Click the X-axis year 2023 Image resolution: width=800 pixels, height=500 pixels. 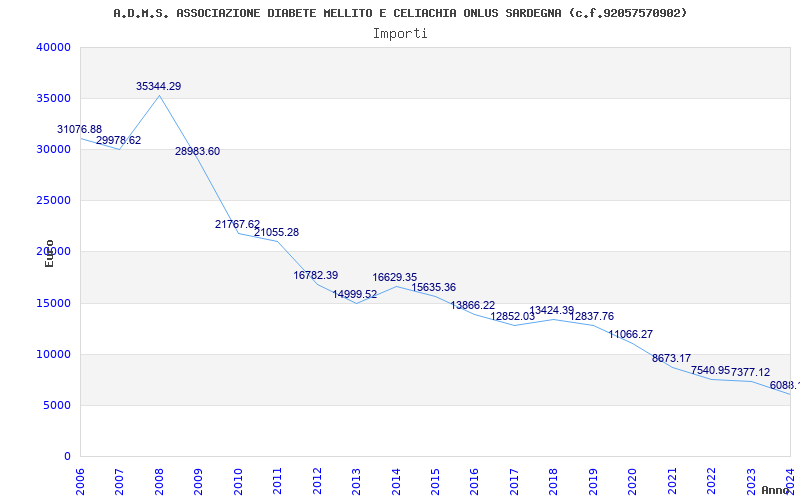point(751,481)
